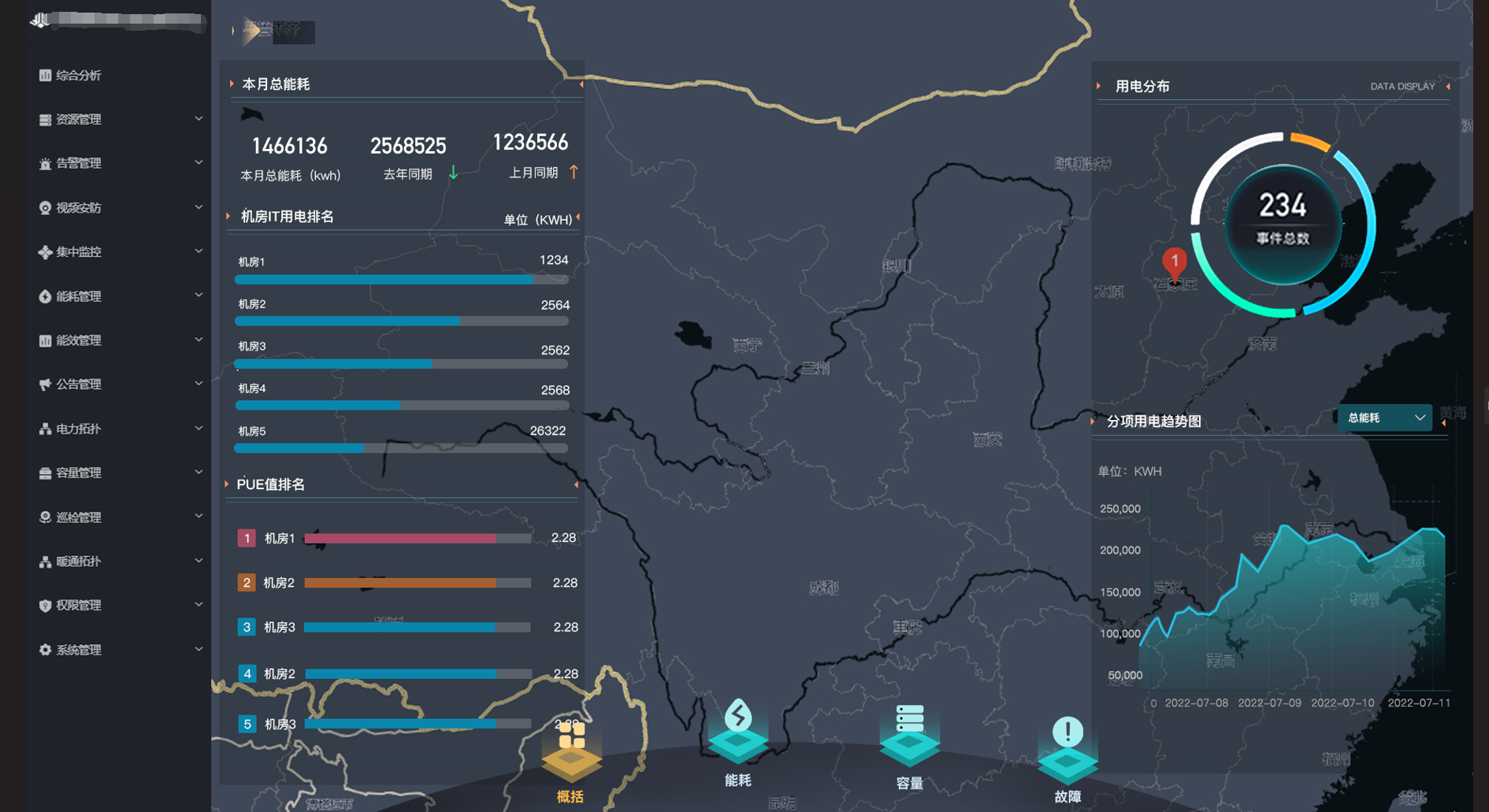Click the logo at top of sidebar
Viewport: 1489px width, 812px height.
pos(40,20)
